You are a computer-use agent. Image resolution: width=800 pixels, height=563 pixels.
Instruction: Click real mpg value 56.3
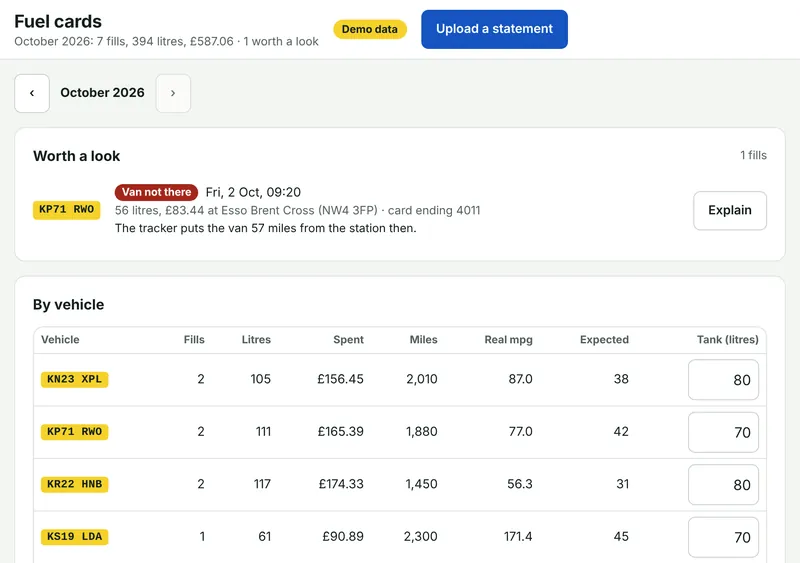[519, 484]
